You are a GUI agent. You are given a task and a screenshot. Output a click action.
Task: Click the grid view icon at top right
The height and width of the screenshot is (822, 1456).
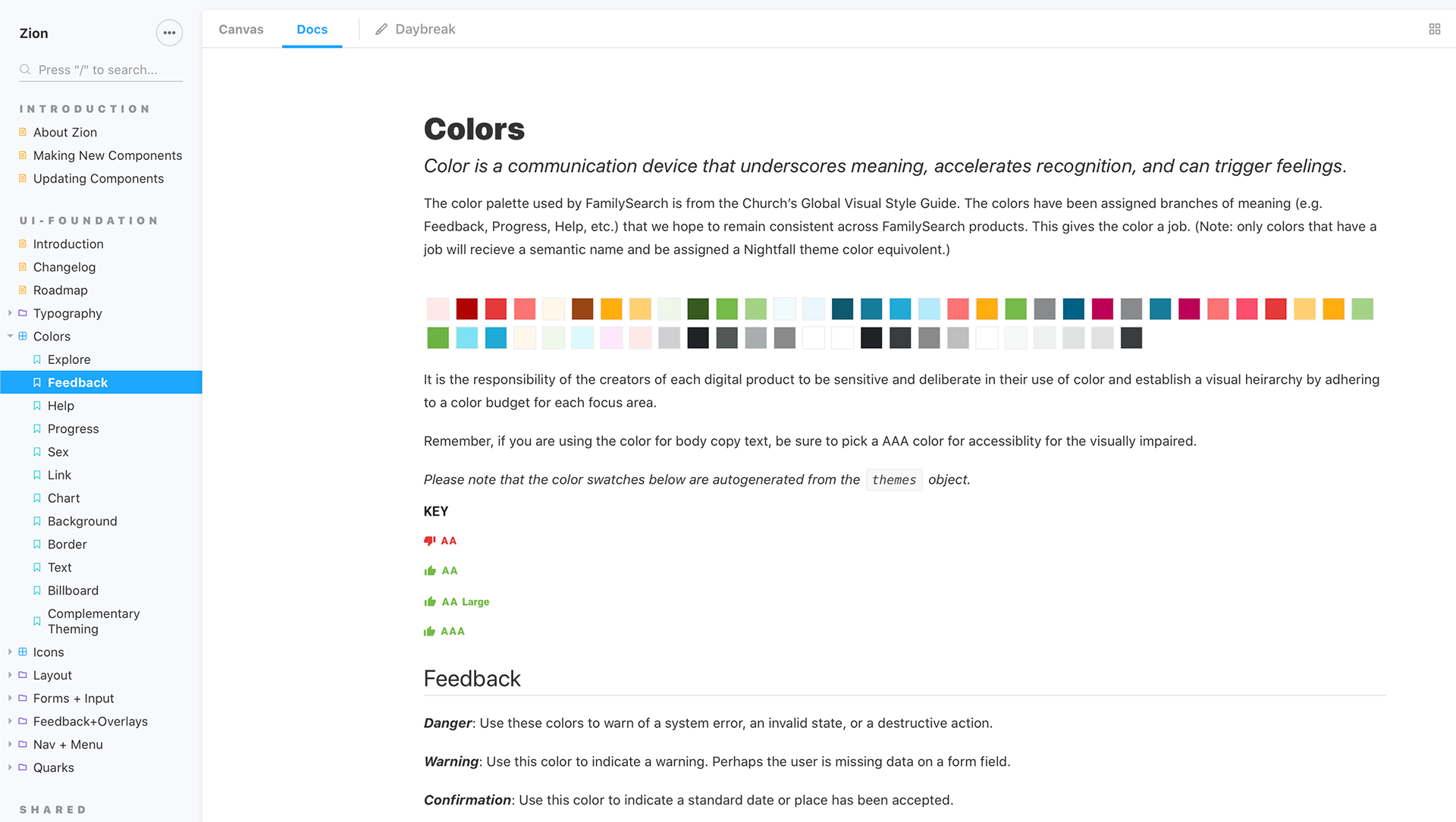click(x=1434, y=29)
